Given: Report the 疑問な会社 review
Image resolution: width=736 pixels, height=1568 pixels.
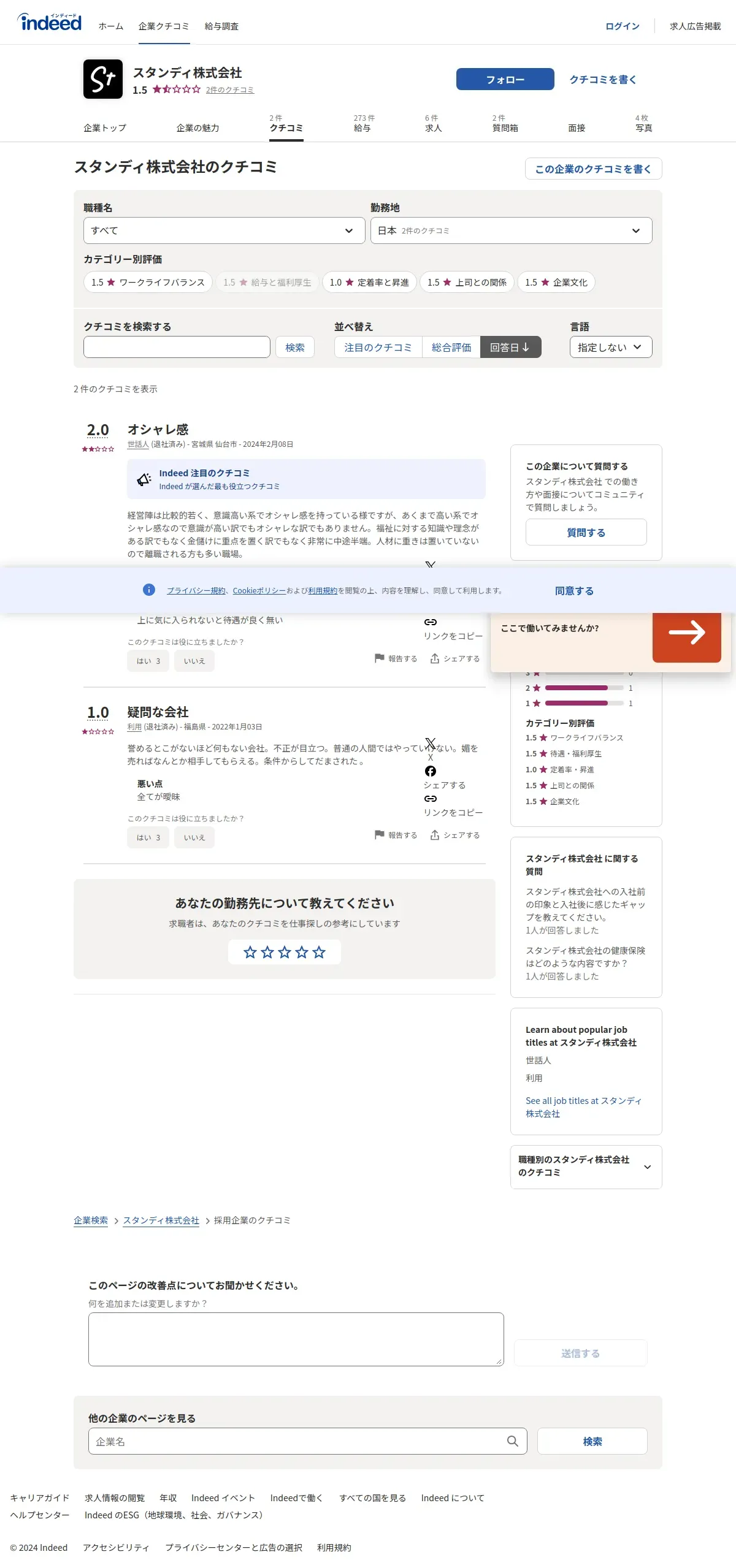Looking at the screenshot, I should pos(396,835).
